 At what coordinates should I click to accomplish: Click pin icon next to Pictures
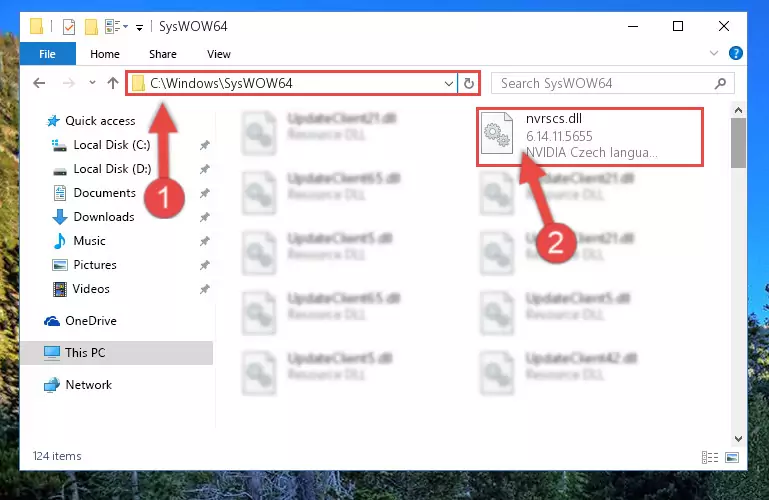[205, 265]
